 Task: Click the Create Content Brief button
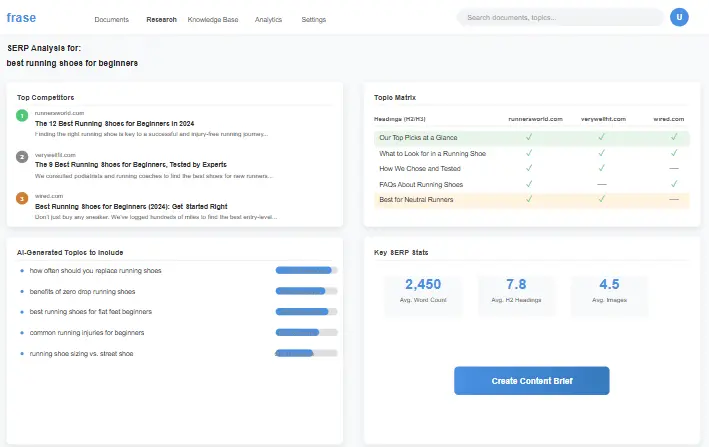tap(532, 381)
